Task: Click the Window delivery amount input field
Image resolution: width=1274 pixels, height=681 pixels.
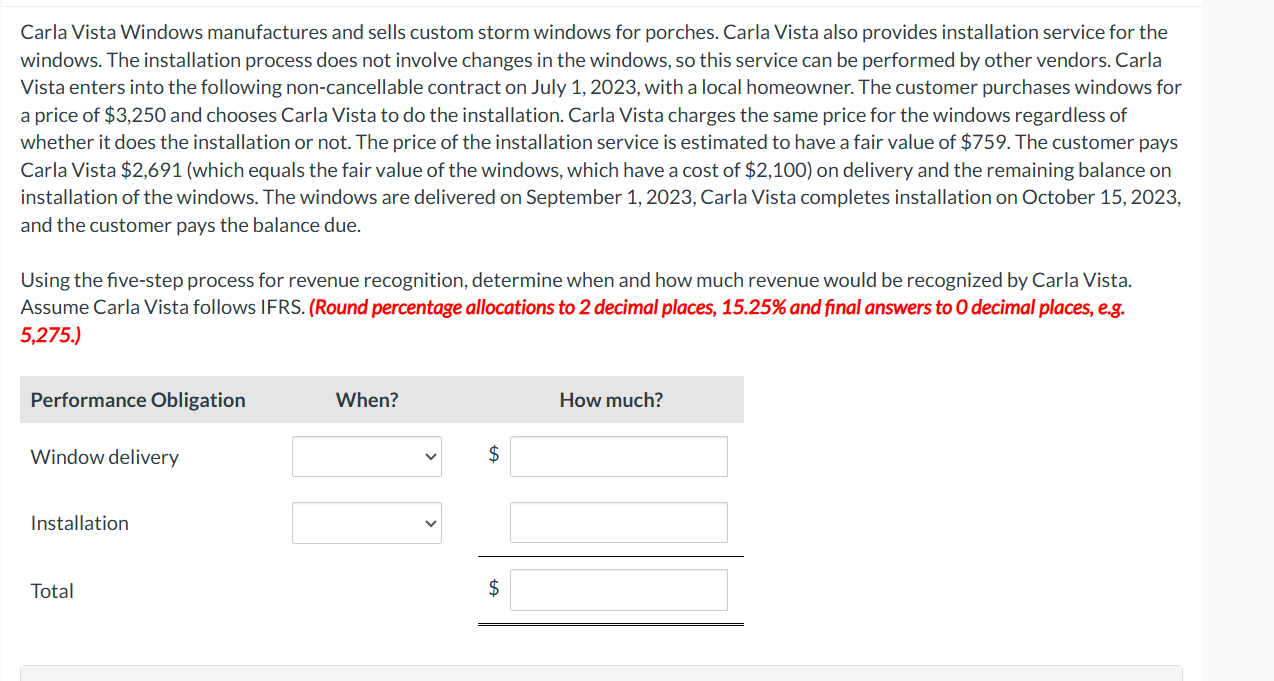Action: pyautogui.click(x=618, y=456)
